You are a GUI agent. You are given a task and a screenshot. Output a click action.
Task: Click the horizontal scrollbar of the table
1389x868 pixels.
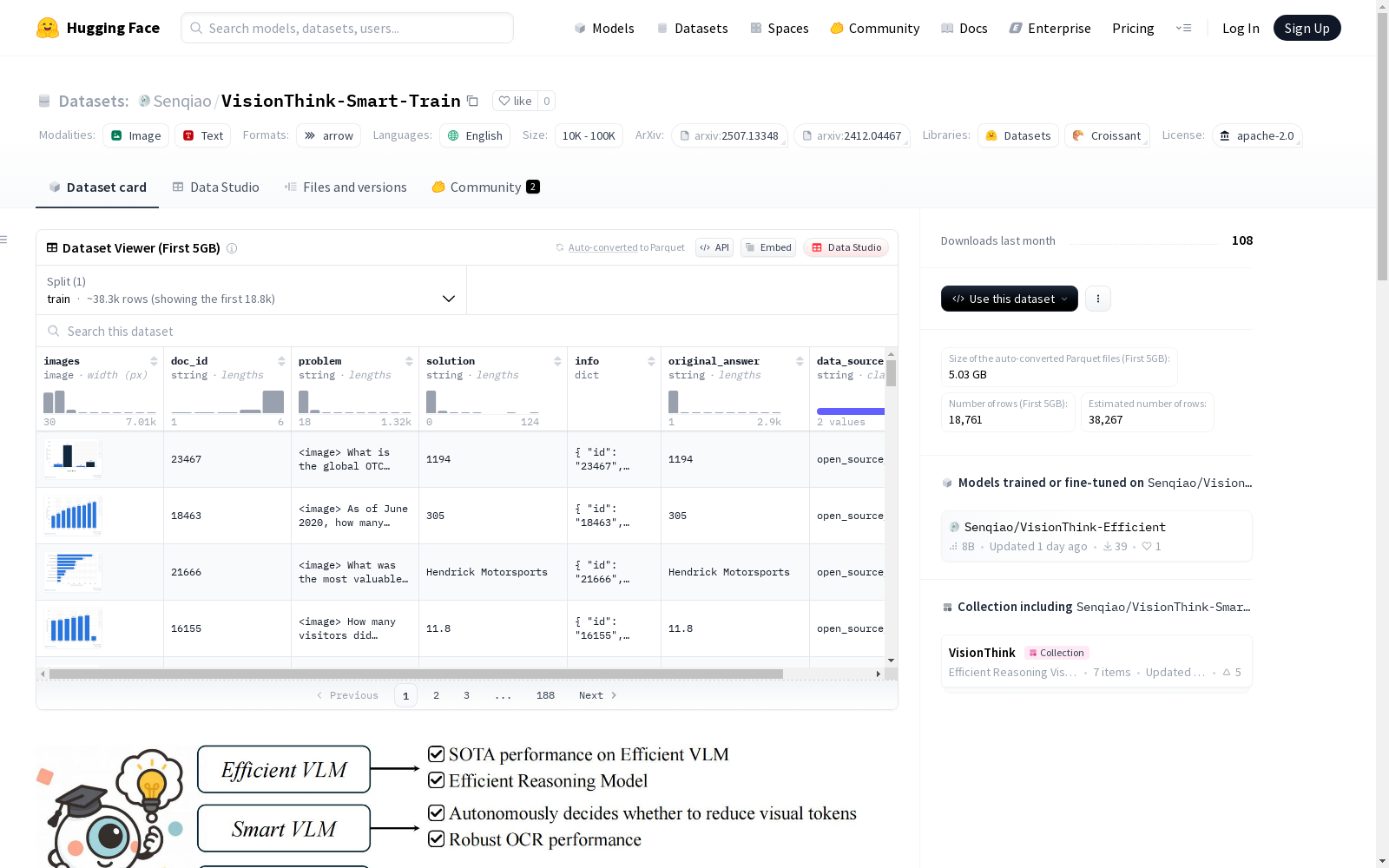416,674
